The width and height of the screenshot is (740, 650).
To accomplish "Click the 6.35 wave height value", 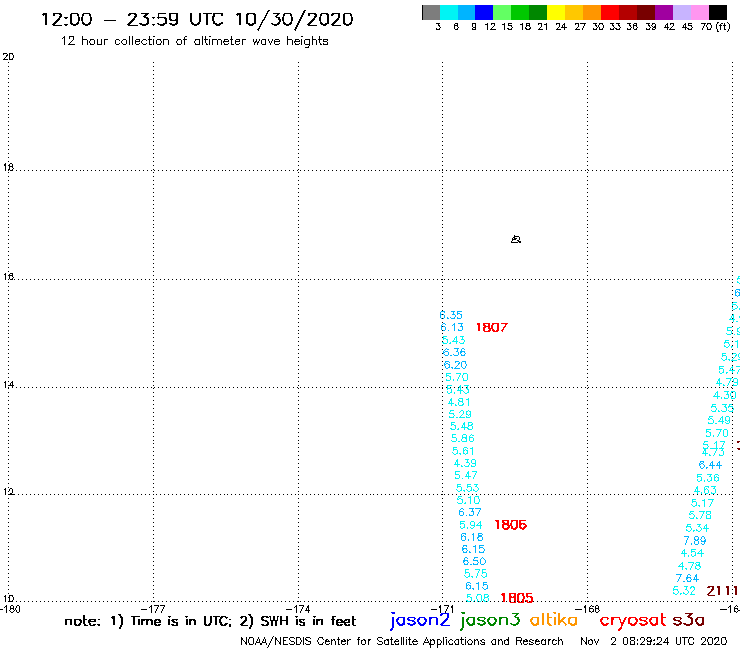I will [x=451, y=315].
